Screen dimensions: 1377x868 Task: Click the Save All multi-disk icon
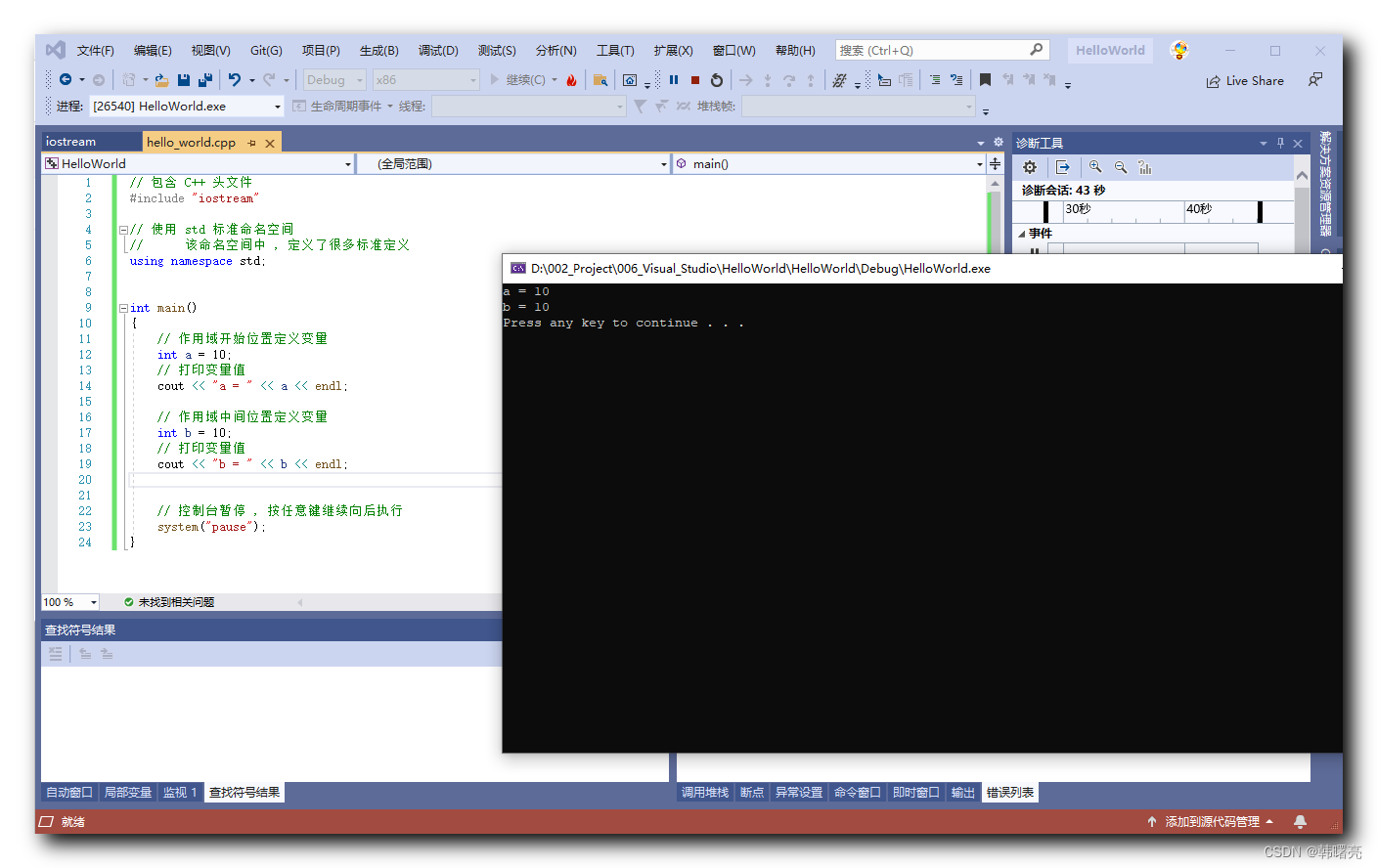pyautogui.click(x=205, y=80)
